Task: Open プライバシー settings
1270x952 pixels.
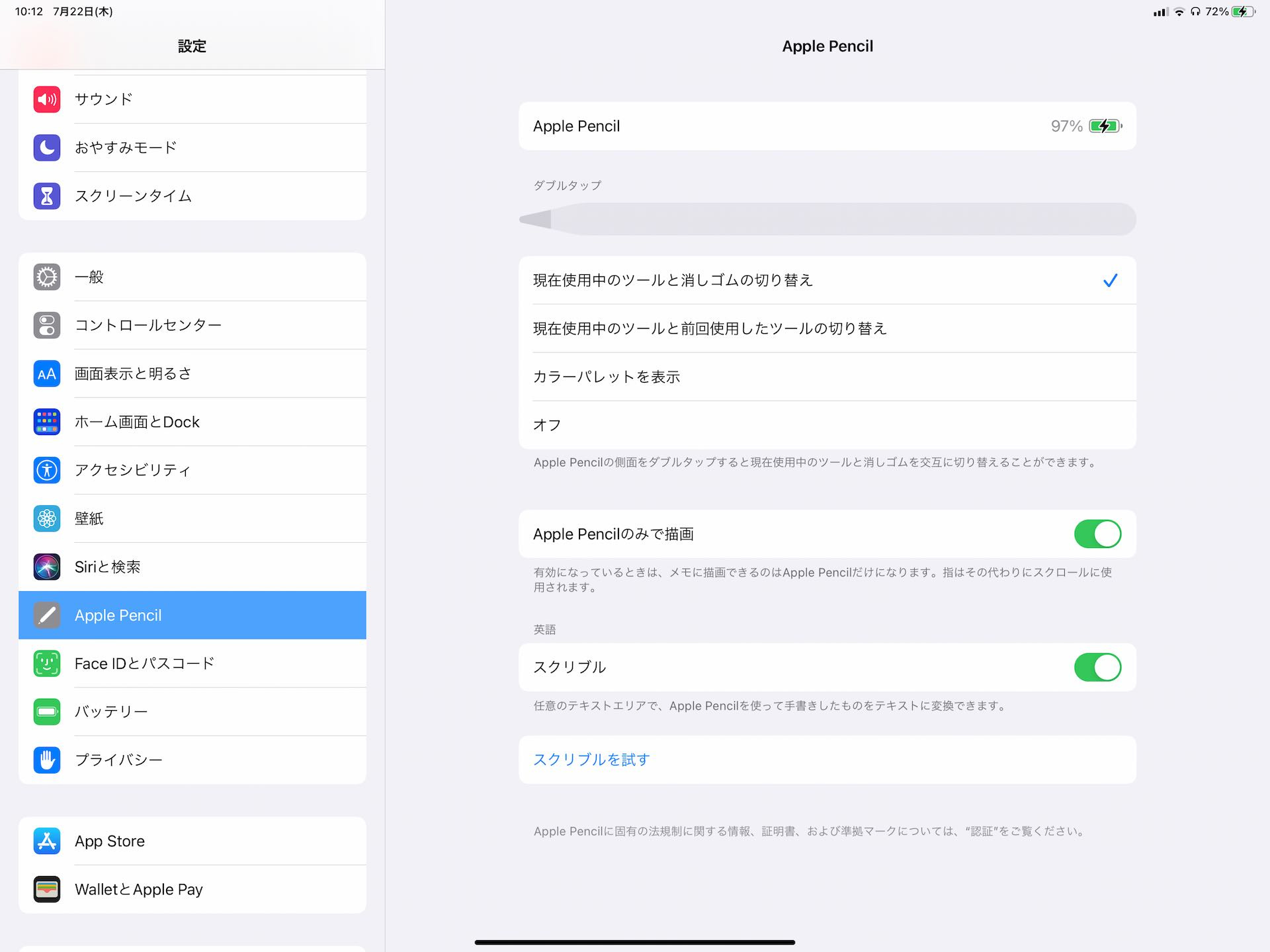Action: coord(192,760)
